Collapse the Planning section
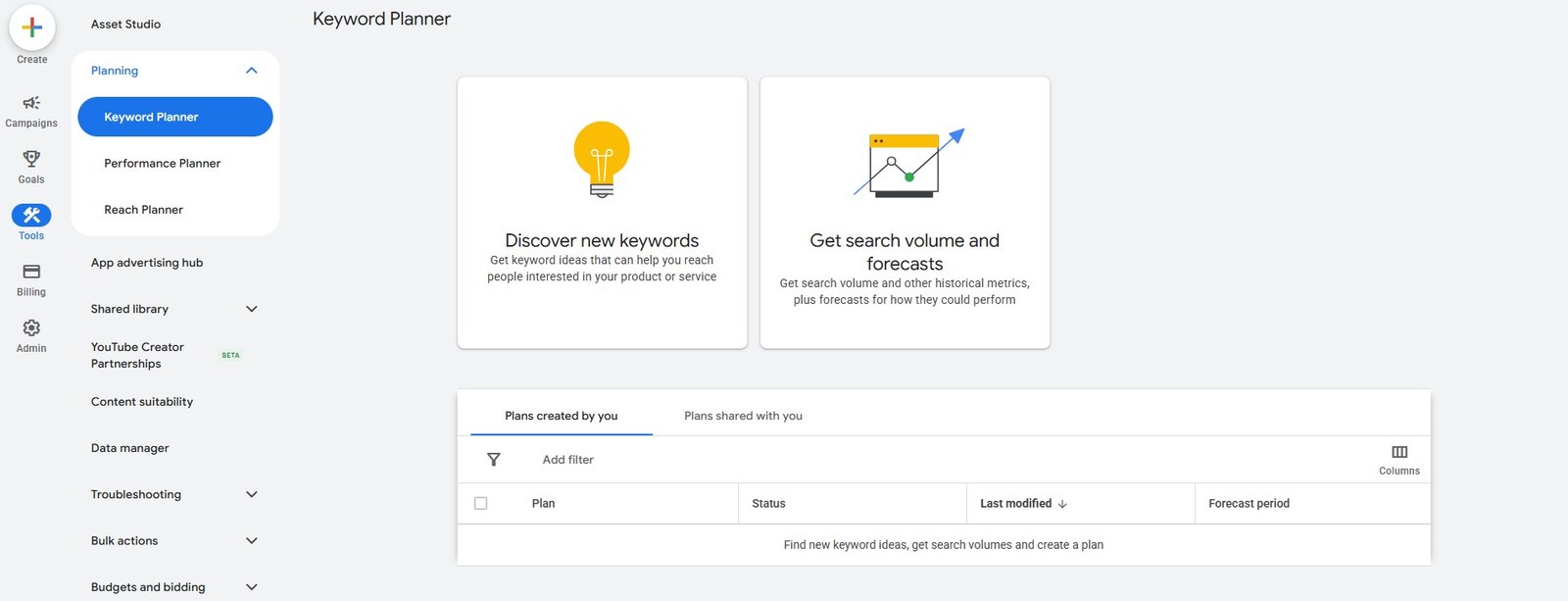The height and width of the screenshot is (601, 1568). pos(252,71)
